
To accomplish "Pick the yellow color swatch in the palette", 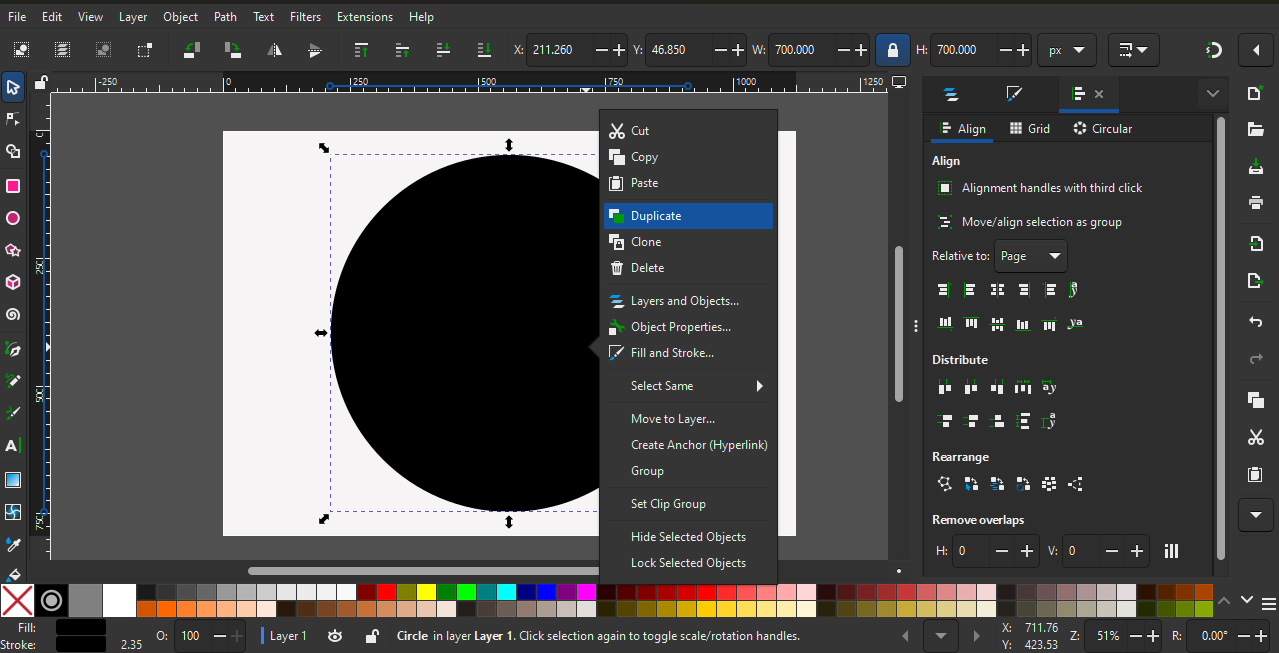I will pyautogui.click(x=426, y=591).
